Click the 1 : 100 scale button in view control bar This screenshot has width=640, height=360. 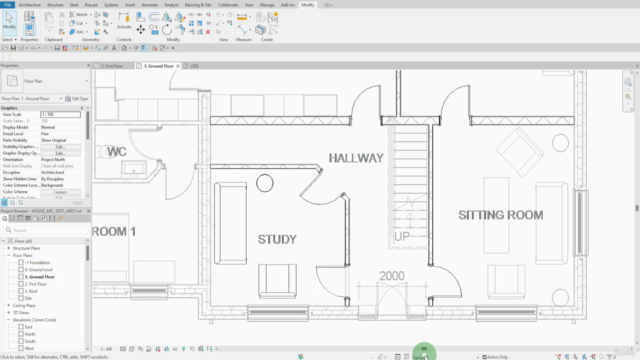pyautogui.click(x=106, y=349)
